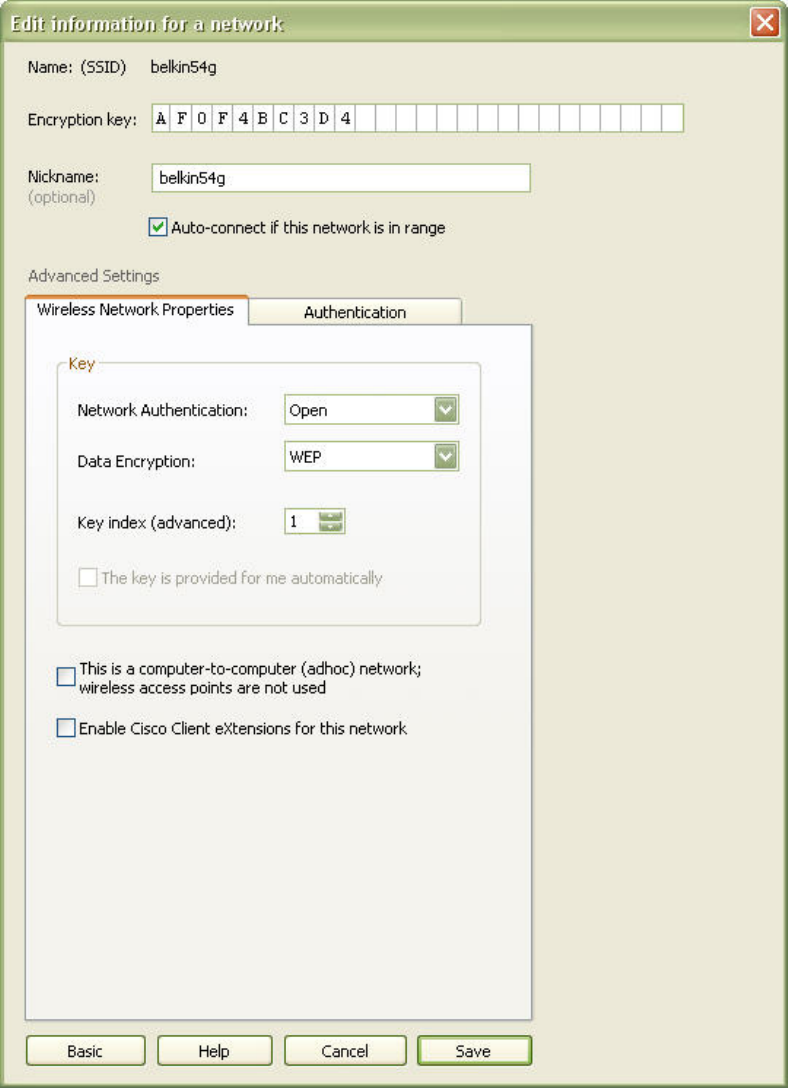
Task: Click the Basic button
Action: tap(85, 1051)
